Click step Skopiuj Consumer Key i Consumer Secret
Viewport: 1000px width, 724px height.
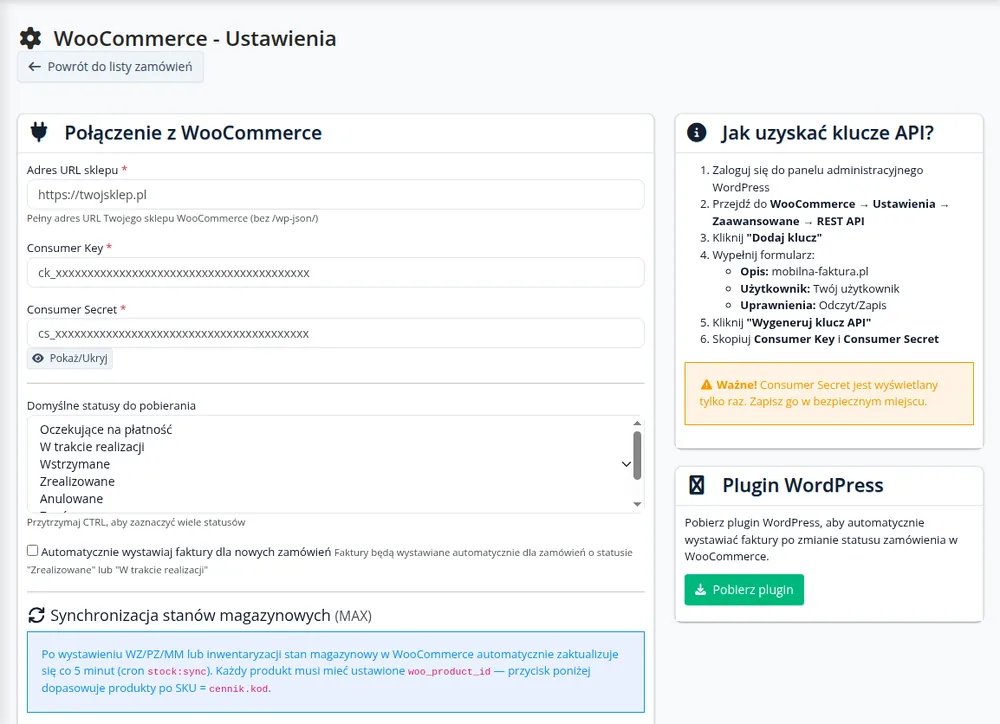(x=825, y=339)
